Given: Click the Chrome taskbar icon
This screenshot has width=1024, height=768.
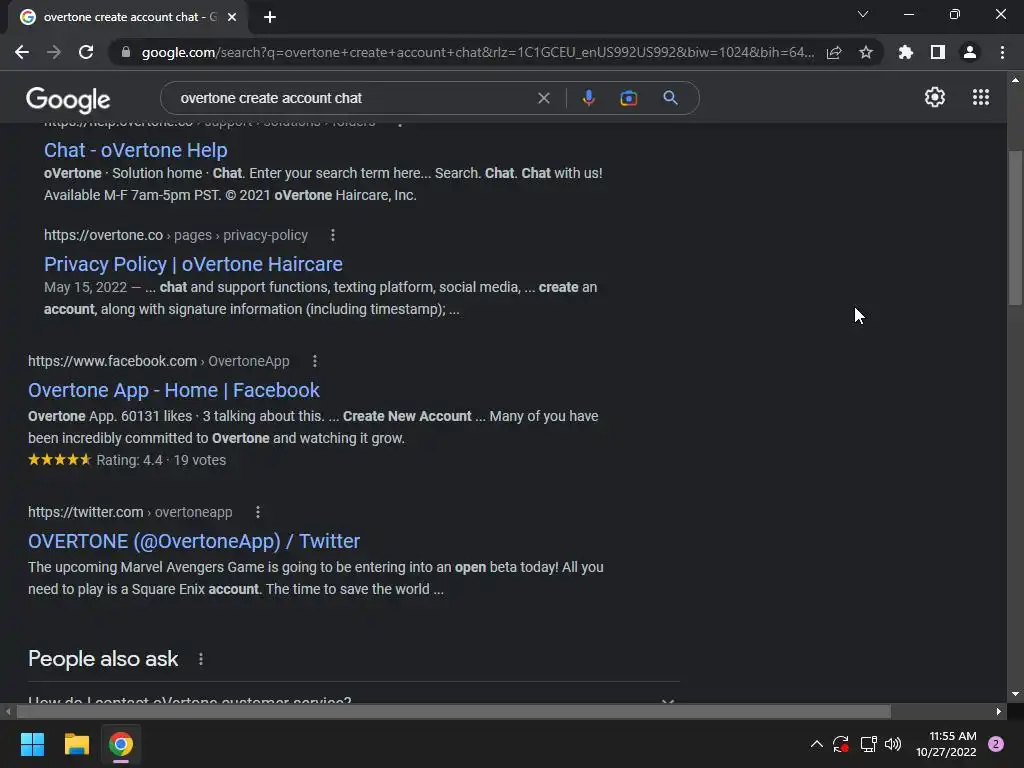Looking at the screenshot, I should click(121, 744).
